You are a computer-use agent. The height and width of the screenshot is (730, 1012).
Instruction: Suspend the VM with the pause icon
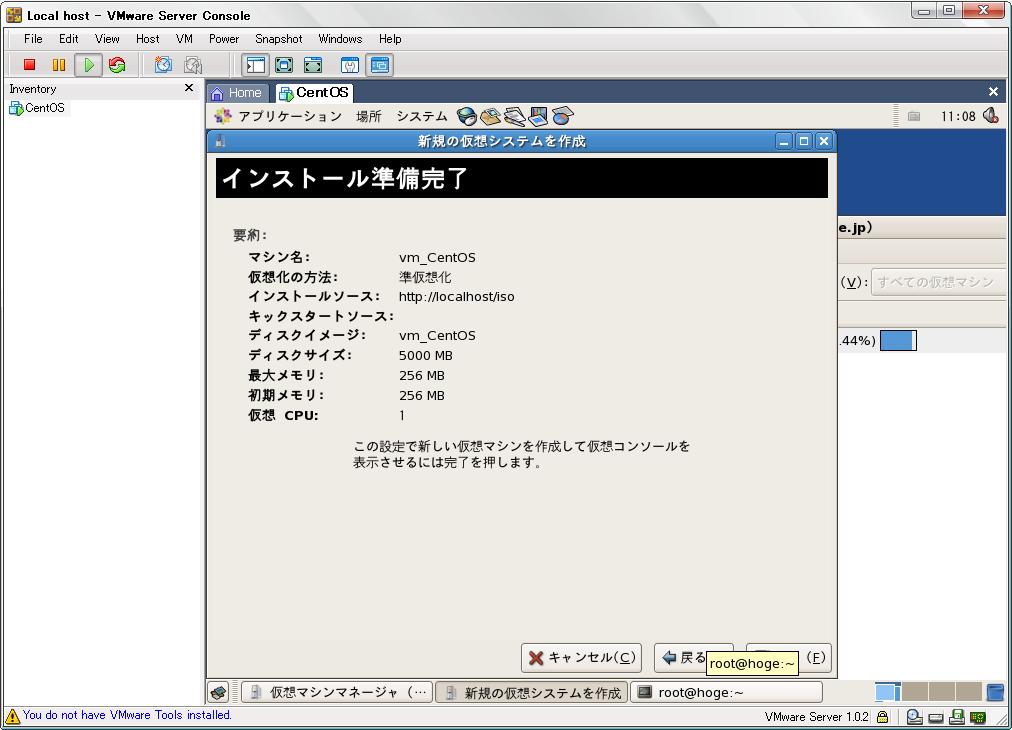click(x=59, y=65)
